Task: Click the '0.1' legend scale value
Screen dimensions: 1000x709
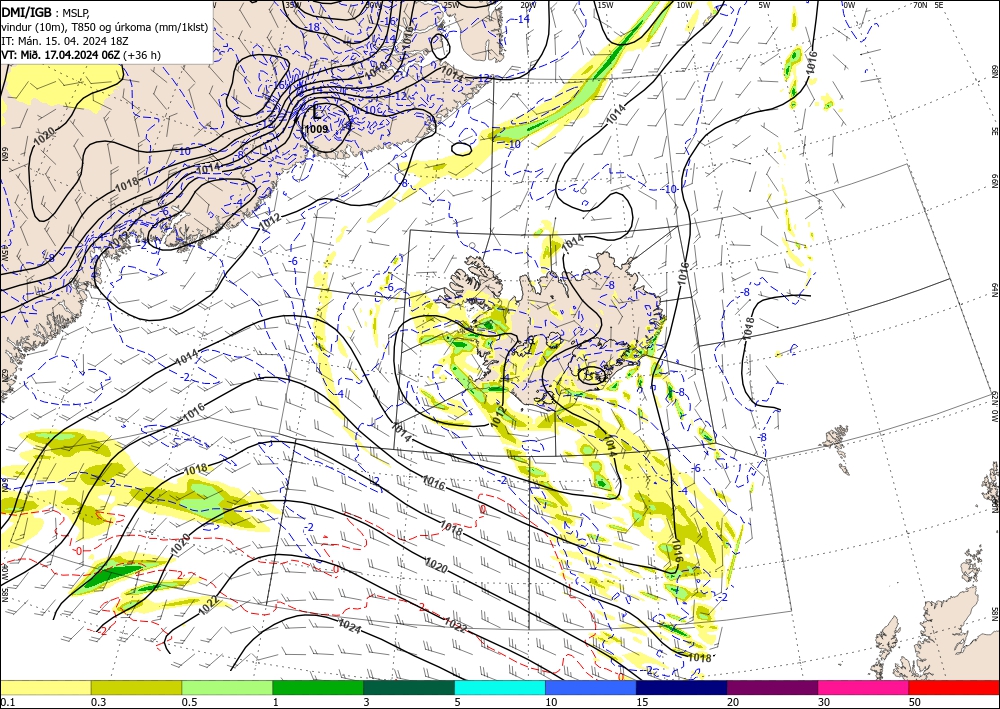Action: point(6,702)
